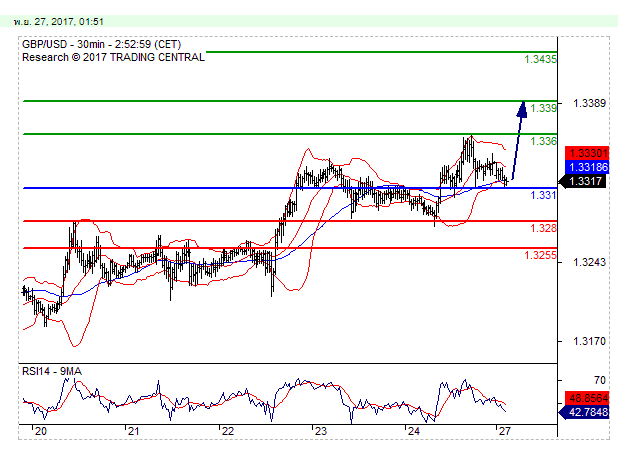Viewport: 618px width, 457px height.
Task: Click the red 48.8564 RSI value tag
Action: [587, 398]
